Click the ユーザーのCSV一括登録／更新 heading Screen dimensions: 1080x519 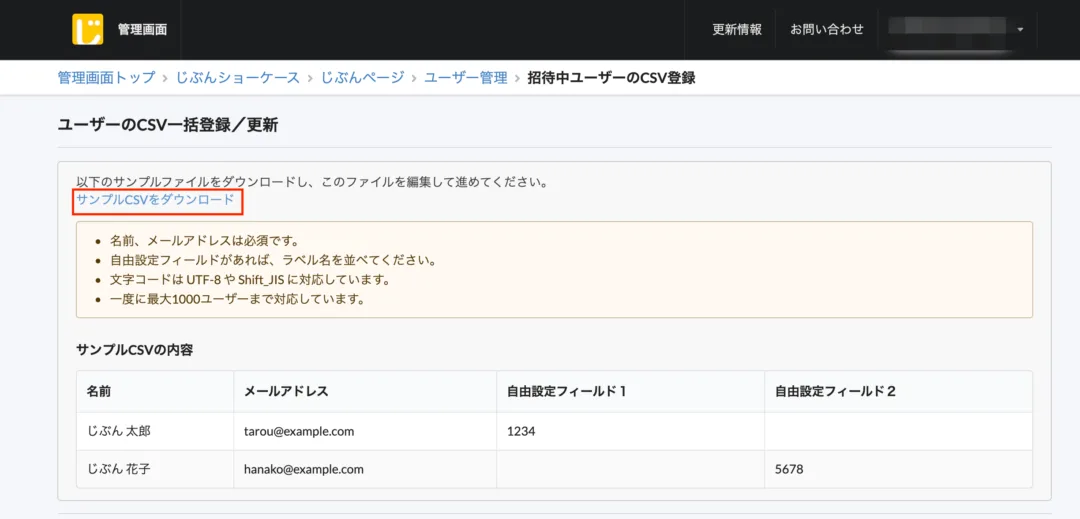tap(168, 125)
